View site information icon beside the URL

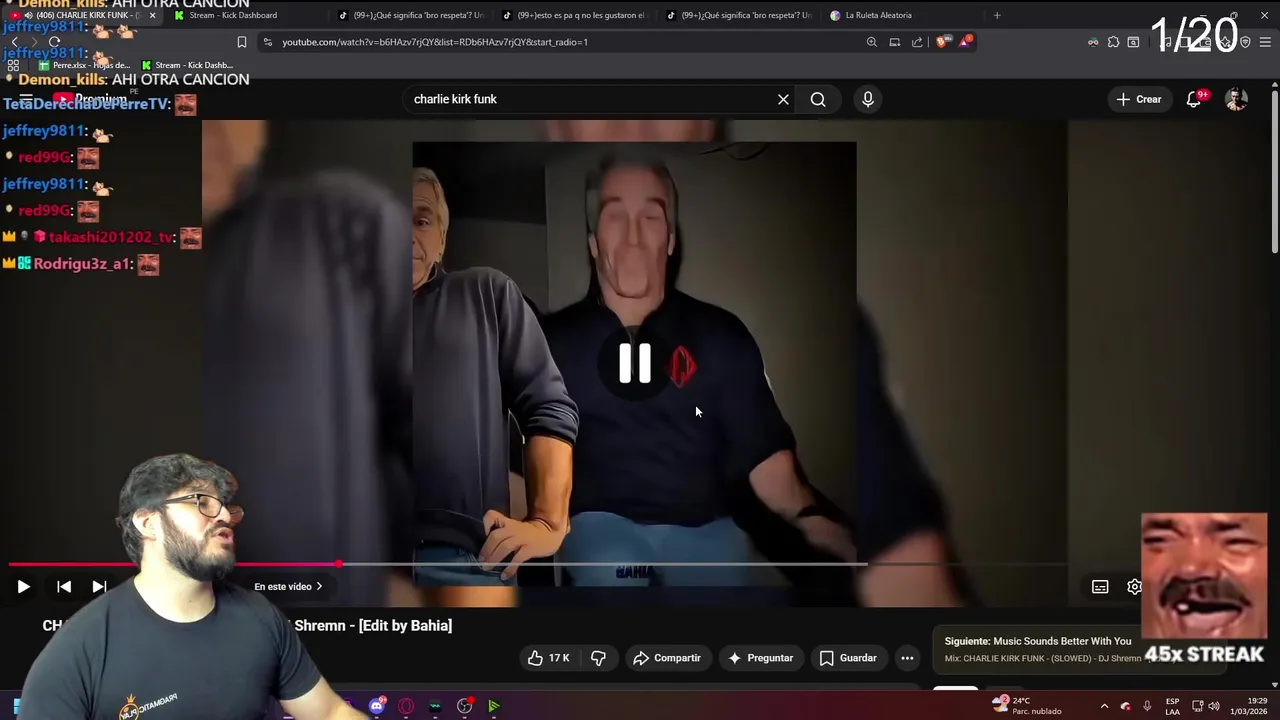(x=267, y=42)
